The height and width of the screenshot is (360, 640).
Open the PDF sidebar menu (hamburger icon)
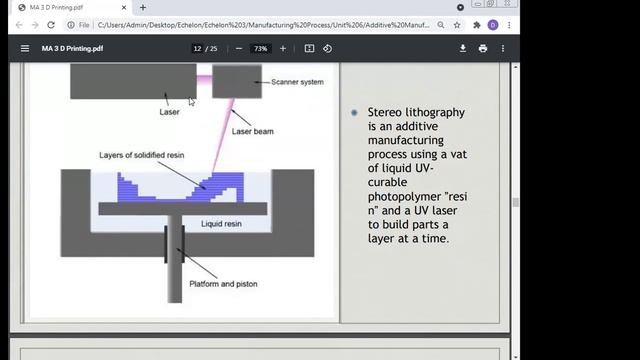(x=25, y=49)
